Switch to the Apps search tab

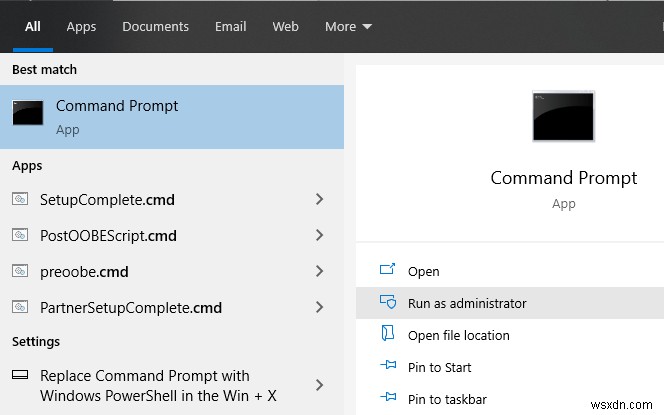81,27
